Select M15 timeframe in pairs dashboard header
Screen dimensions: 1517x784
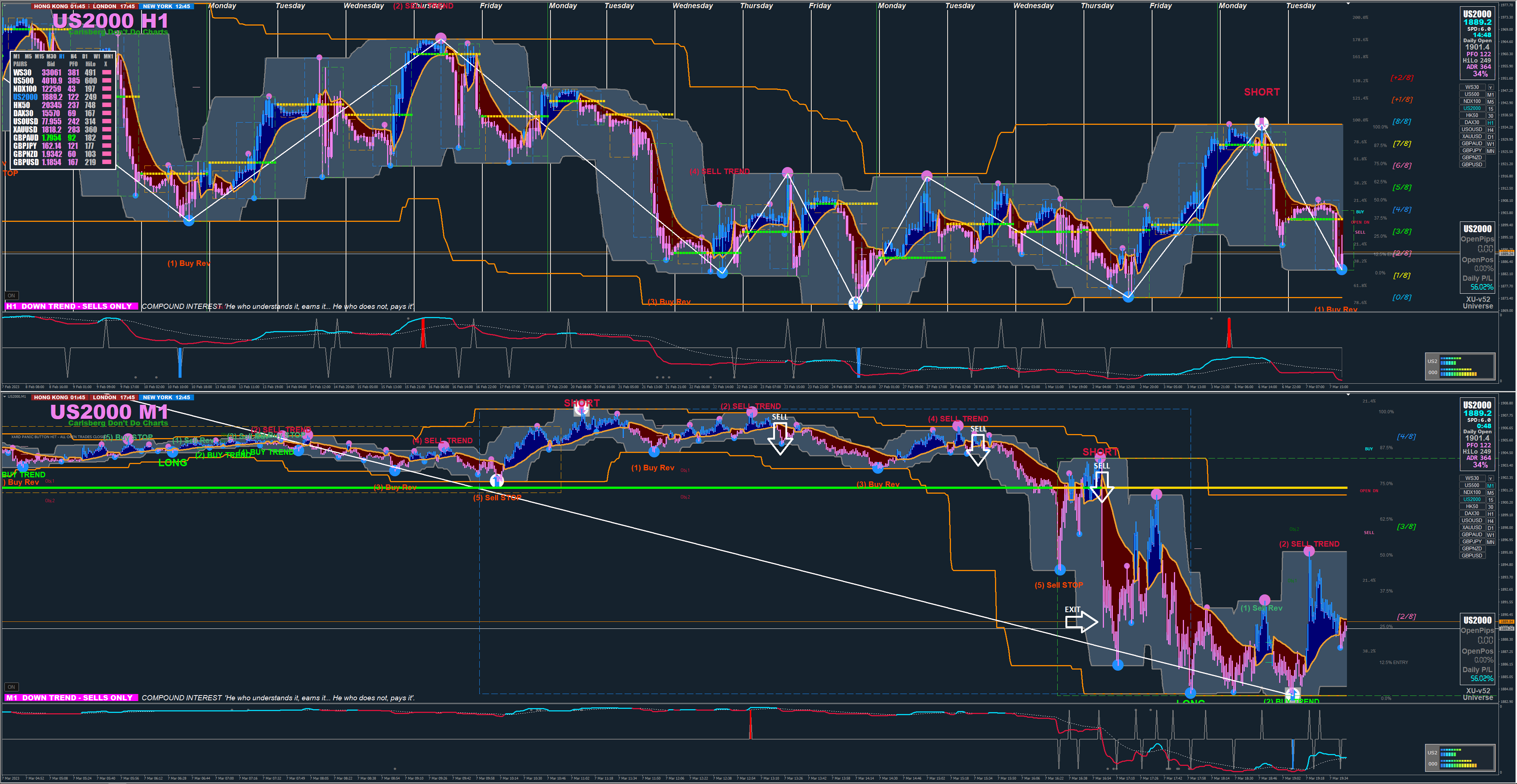click(39, 57)
